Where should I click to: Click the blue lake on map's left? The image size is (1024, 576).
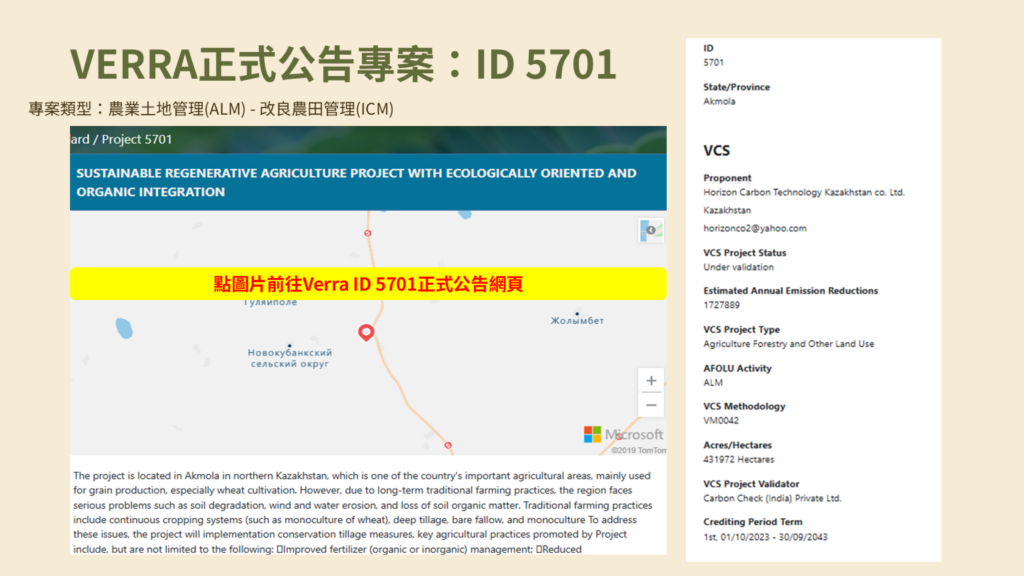(x=123, y=328)
